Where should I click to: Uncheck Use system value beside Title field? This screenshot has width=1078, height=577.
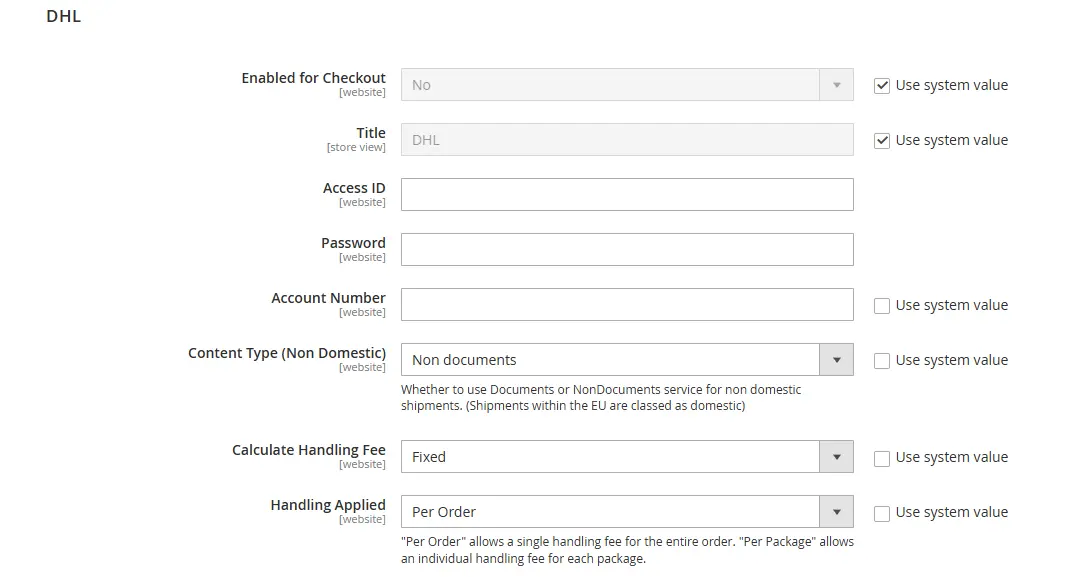[x=882, y=140]
